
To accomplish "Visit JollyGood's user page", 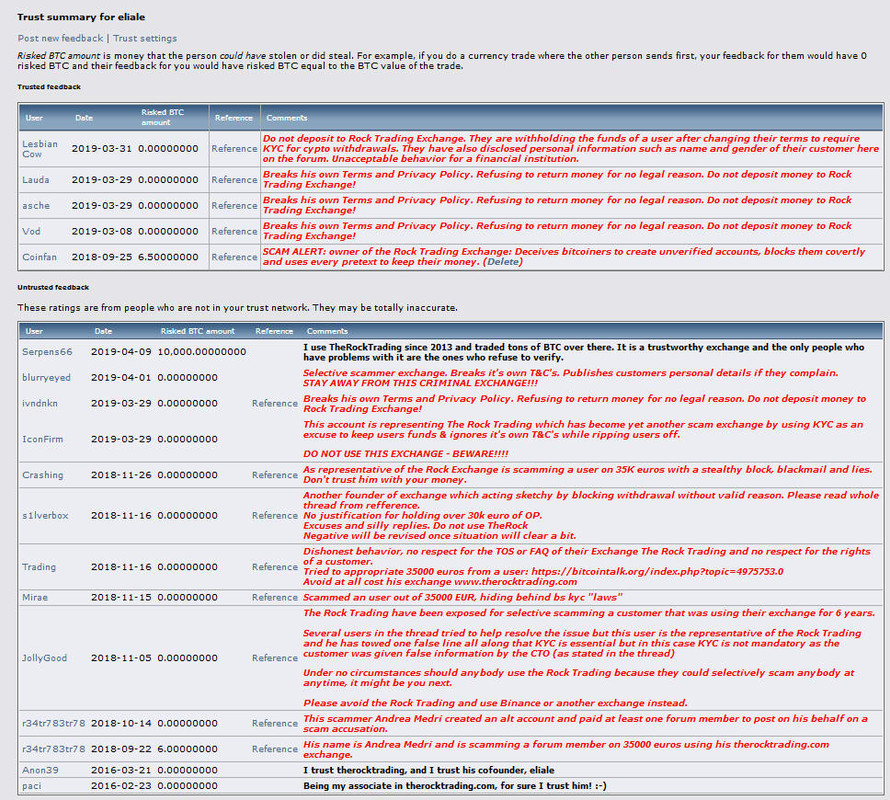I will 44,657.
